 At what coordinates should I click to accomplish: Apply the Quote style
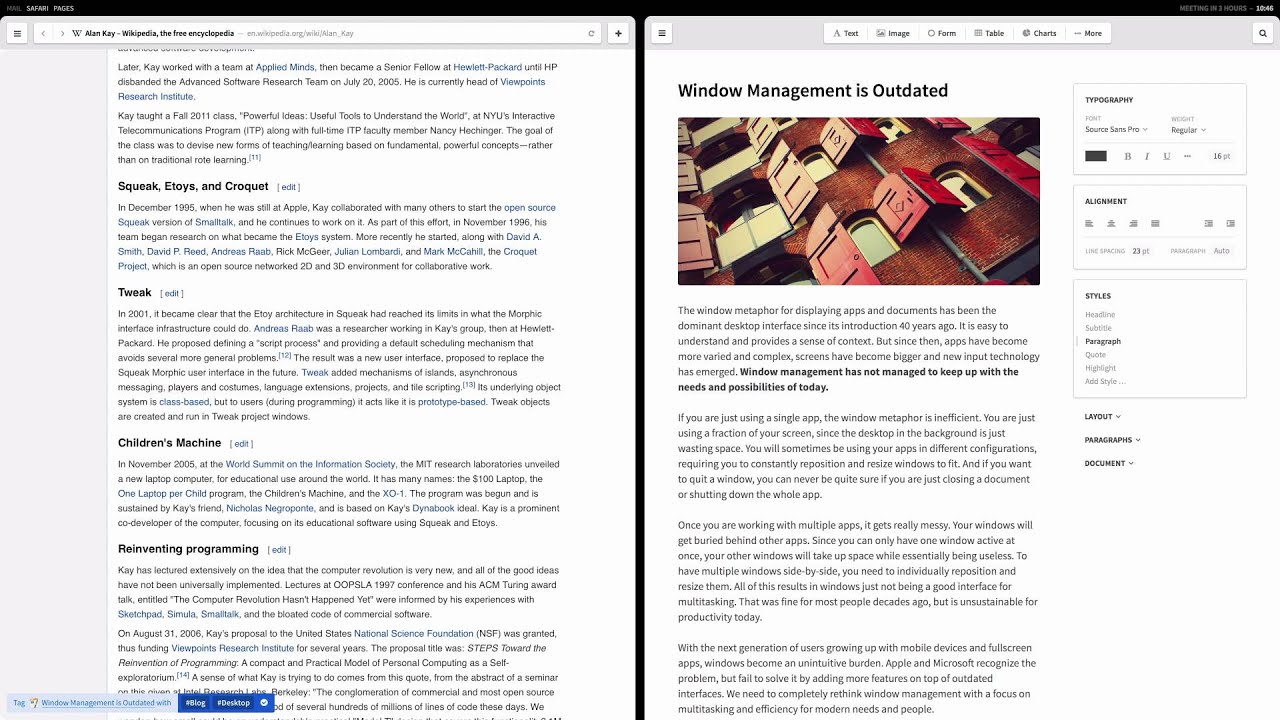[x=1095, y=355]
